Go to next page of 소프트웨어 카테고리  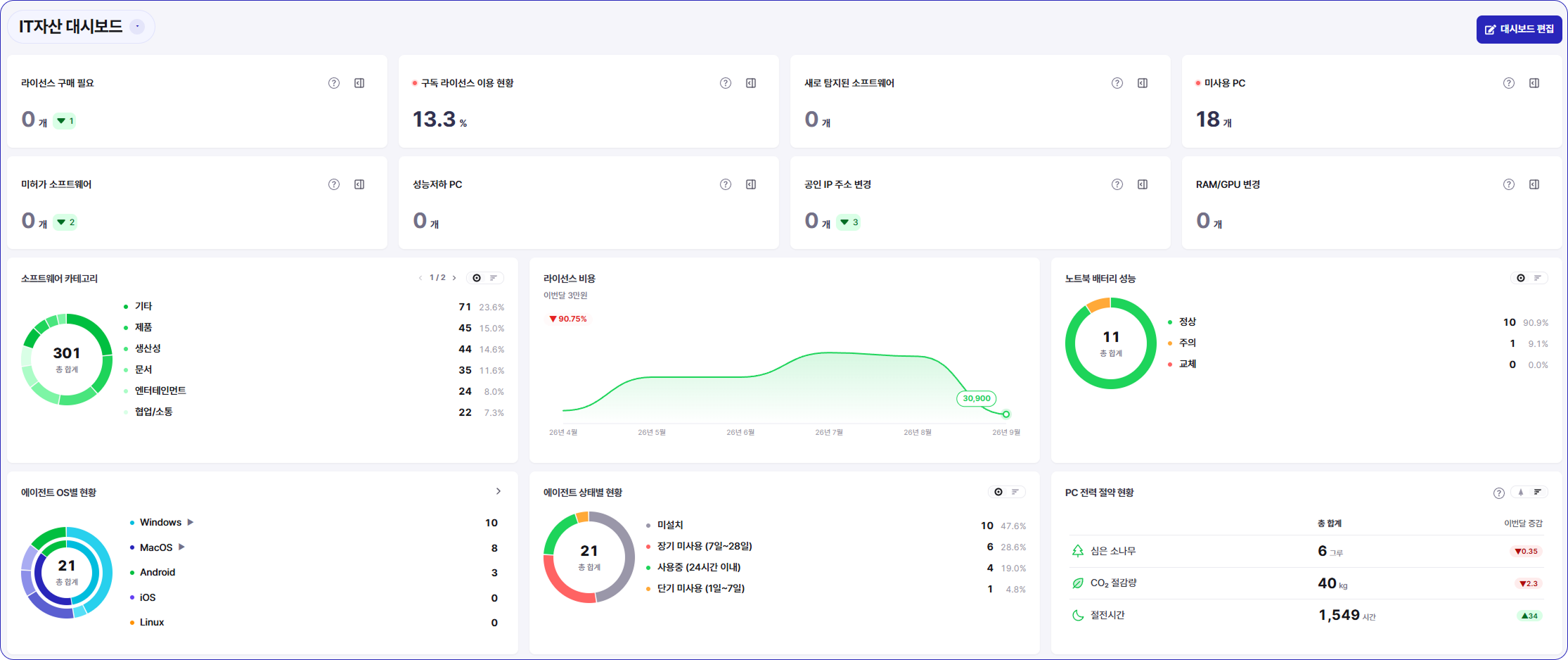(x=454, y=278)
